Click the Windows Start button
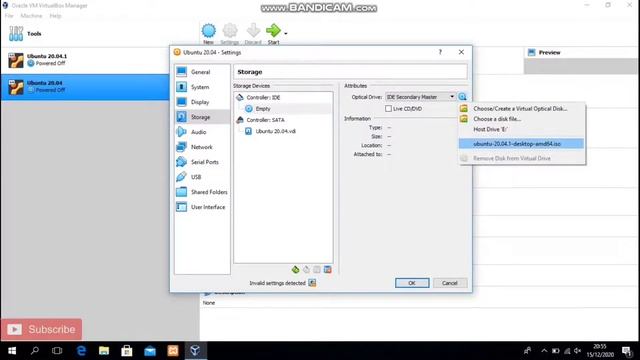This screenshot has height=360, width=640. point(12,351)
